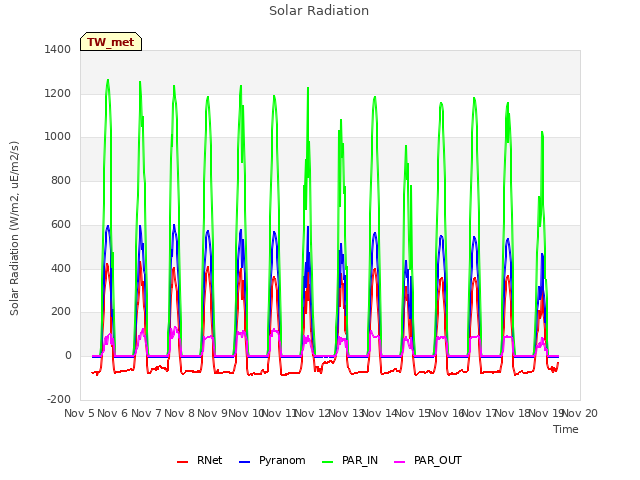Click the Solar Radiation (W/m2, uE/m2/s) y-axis label
This screenshot has height=480, width=640.
[14, 228]
